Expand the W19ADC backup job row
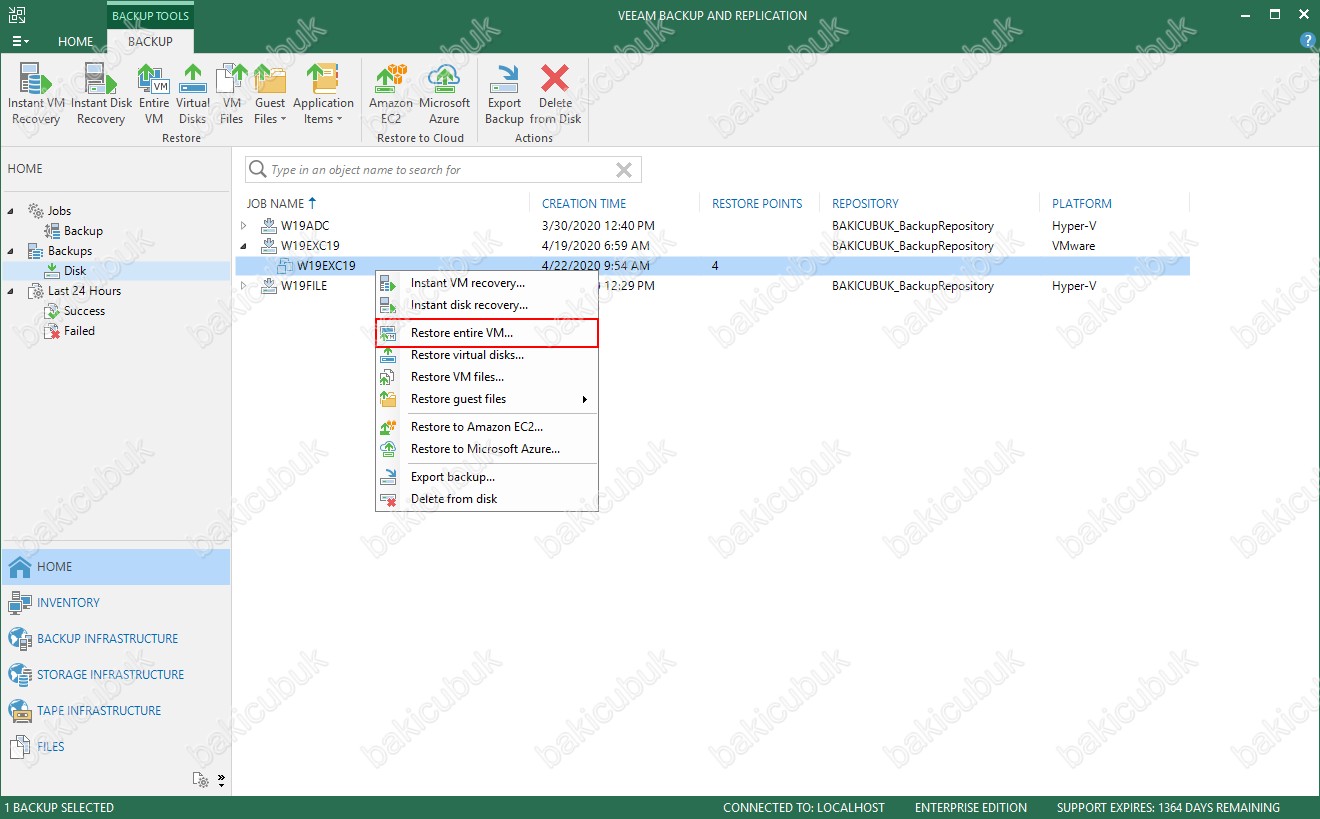 pos(243,226)
